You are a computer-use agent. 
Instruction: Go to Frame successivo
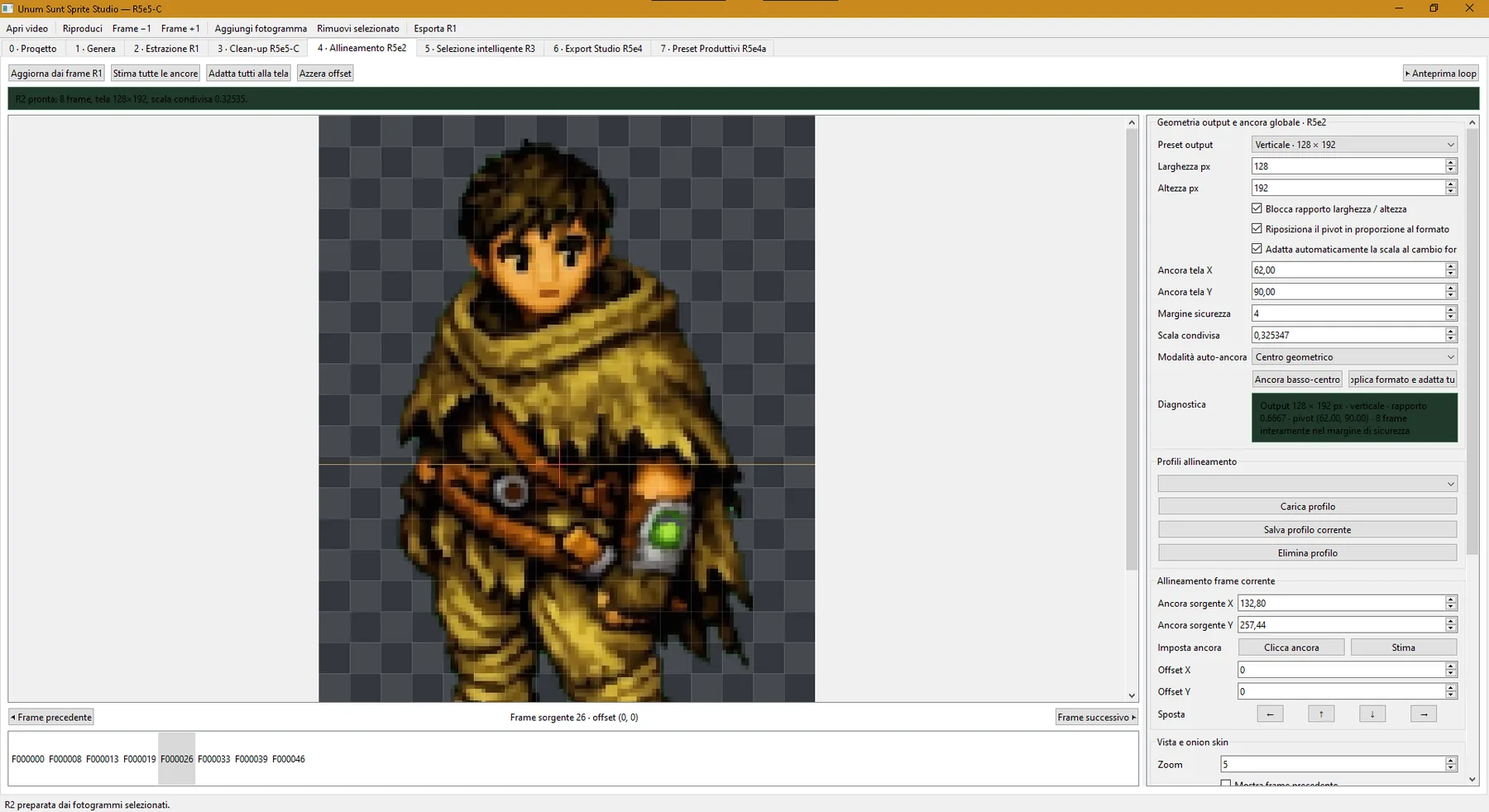1097,717
